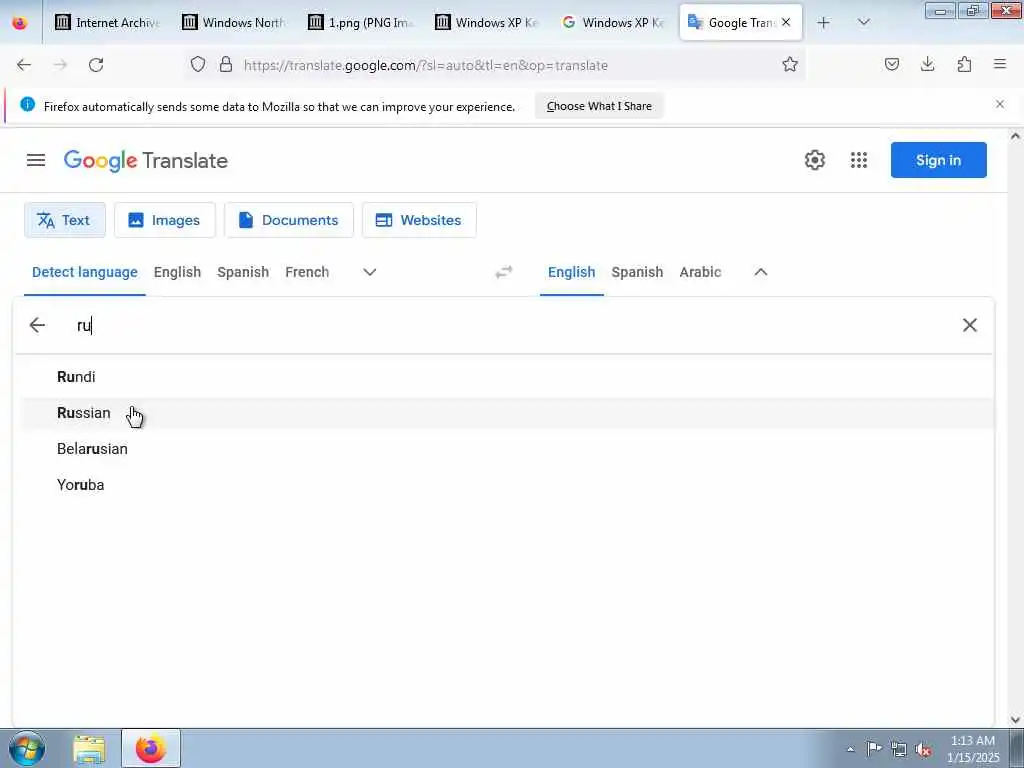
Task: Open the Firefox downloads panel
Action: [x=927, y=65]
